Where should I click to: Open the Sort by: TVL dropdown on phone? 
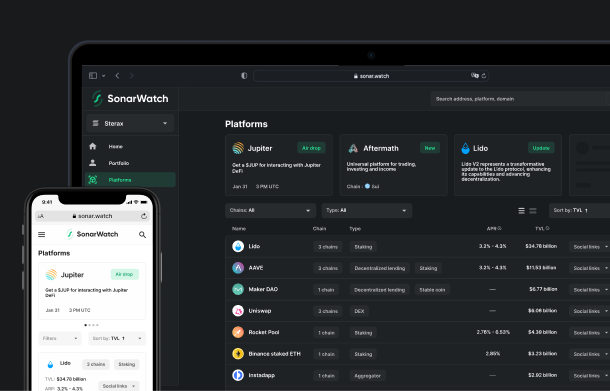[x=117, y=338]
